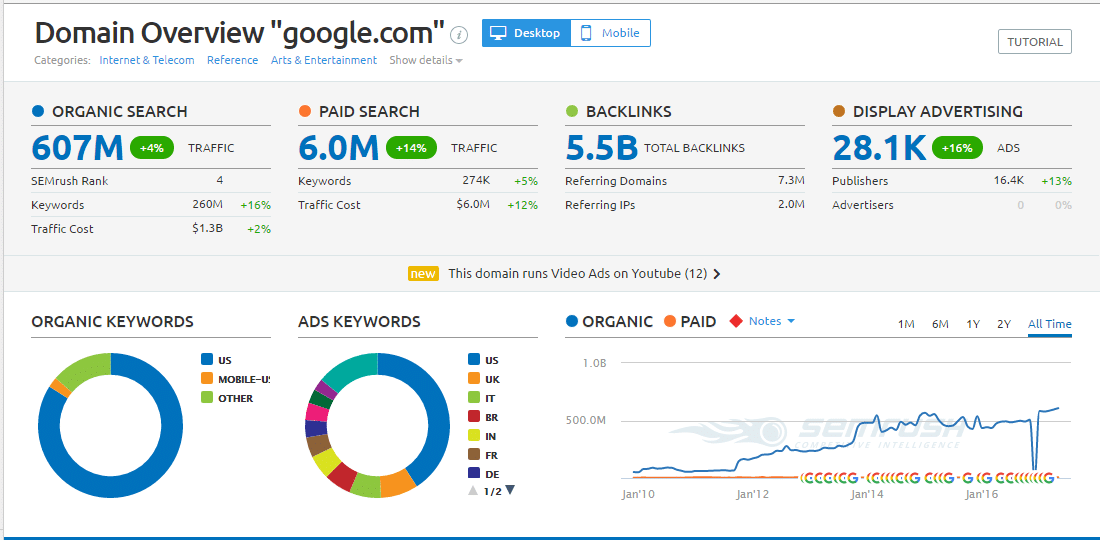The width and height of the screenshot is (1100, 540).
Task: Select the 1Y time range
Action: (x=972, y=324)
